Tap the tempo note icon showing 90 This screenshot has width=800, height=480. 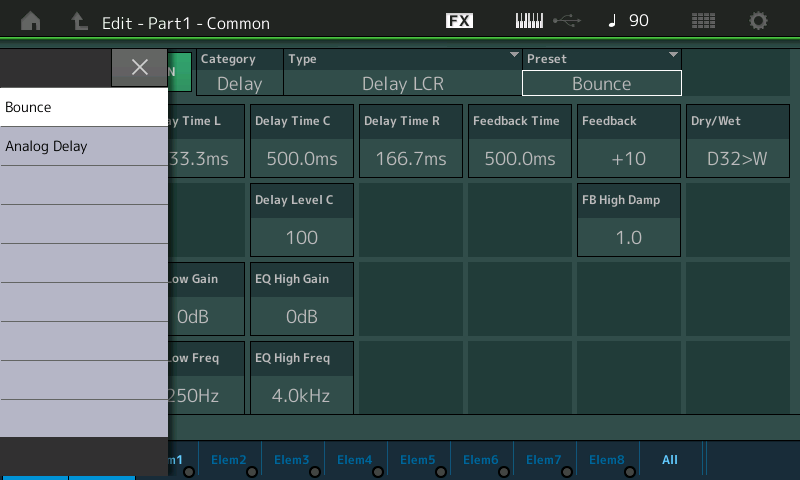pyautogui.click(x=627, y=21)
